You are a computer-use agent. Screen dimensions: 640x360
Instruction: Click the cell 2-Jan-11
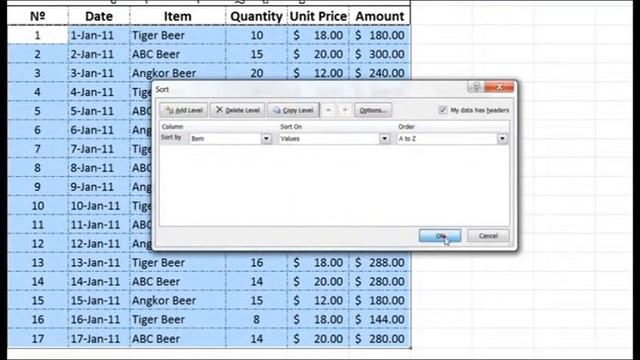[x=99, y=54]
